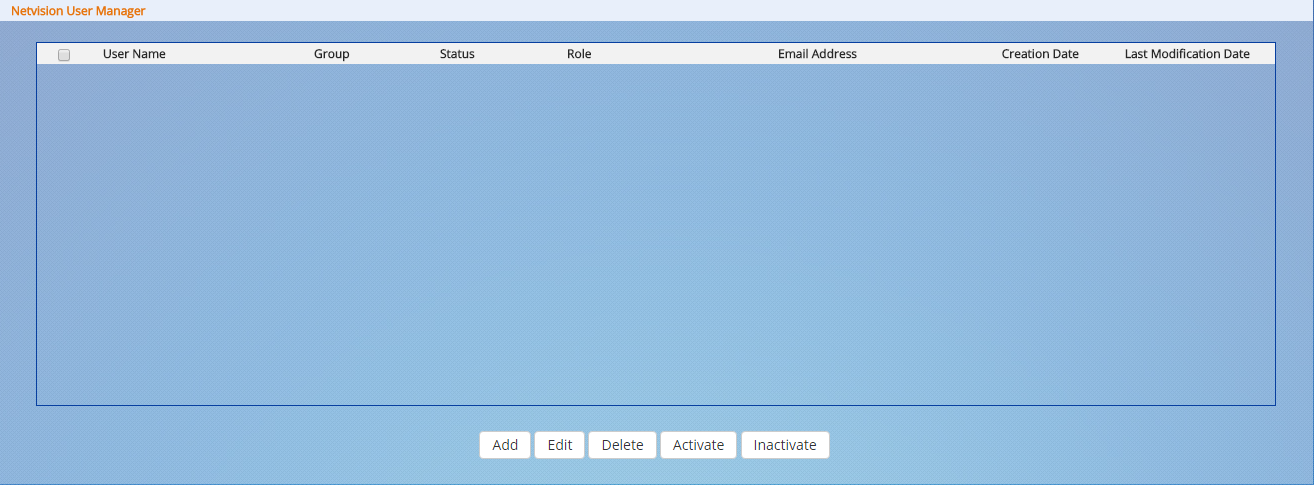This screenshot has width=1314, height=485.
Task: Click the Creation Date column header
Action: click(1040, 54)
